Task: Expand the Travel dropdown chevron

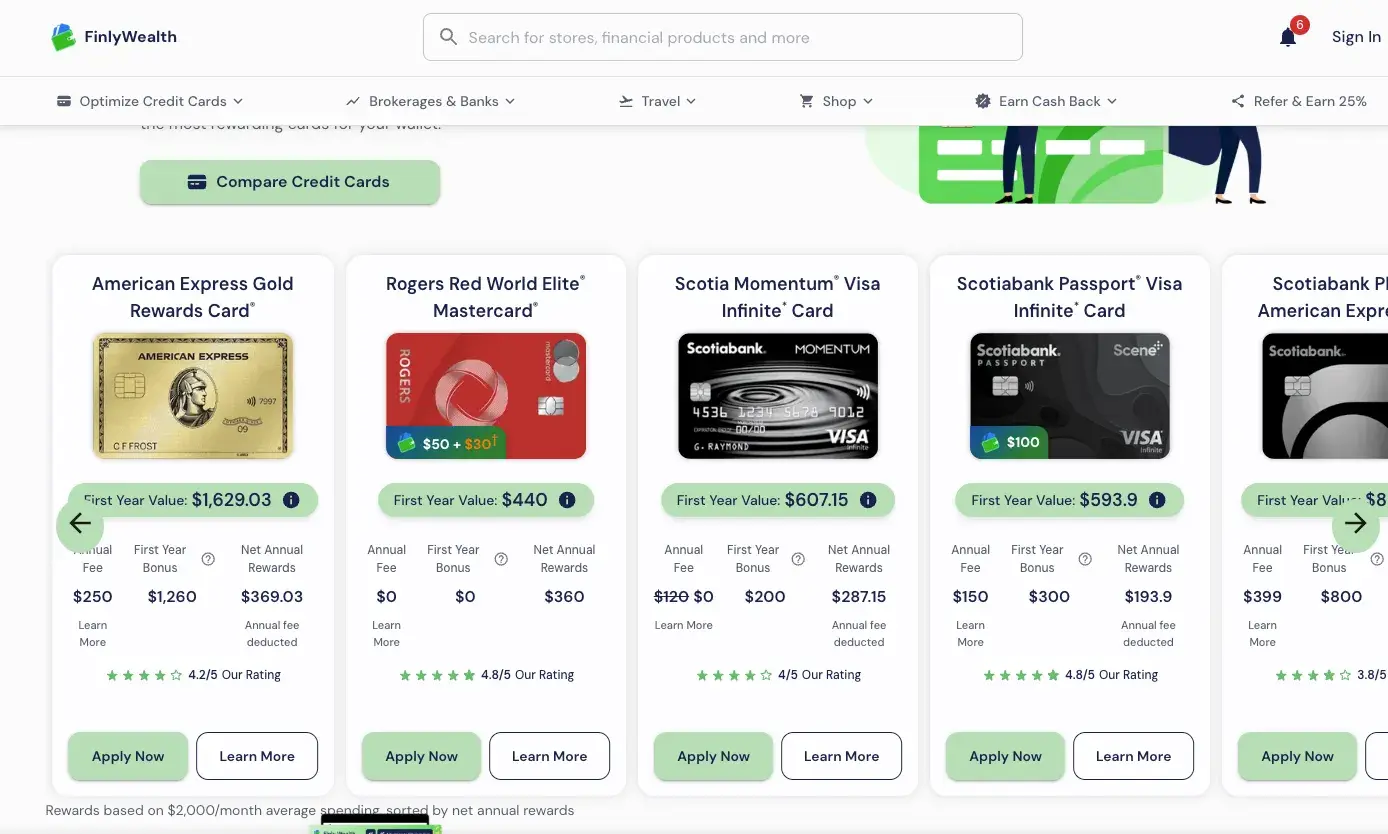Action: click(x=691, y=101)
